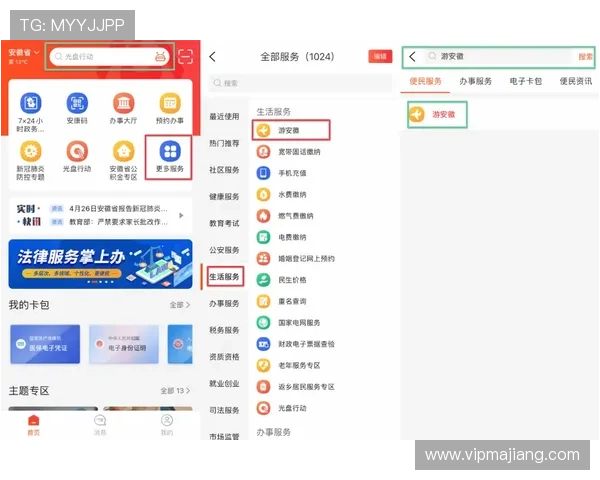Open the 法律服务掌上办 banner

(100, 264)
